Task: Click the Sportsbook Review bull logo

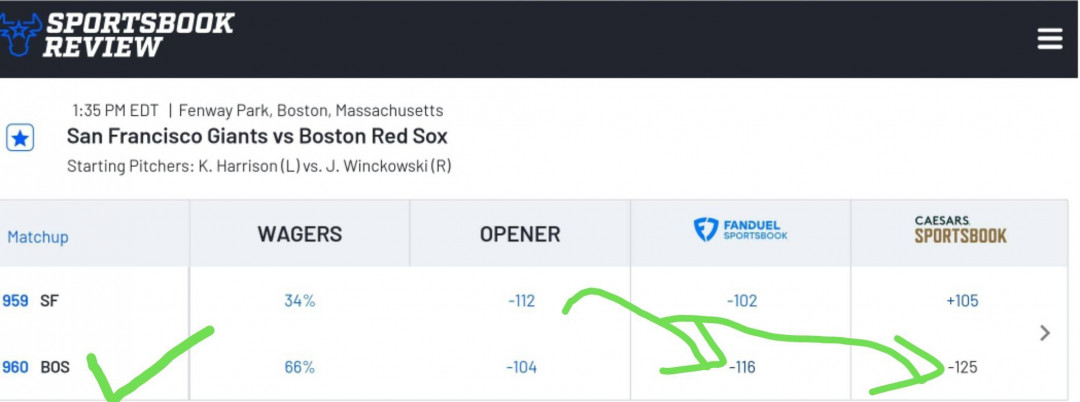Action: coord(19,35)
